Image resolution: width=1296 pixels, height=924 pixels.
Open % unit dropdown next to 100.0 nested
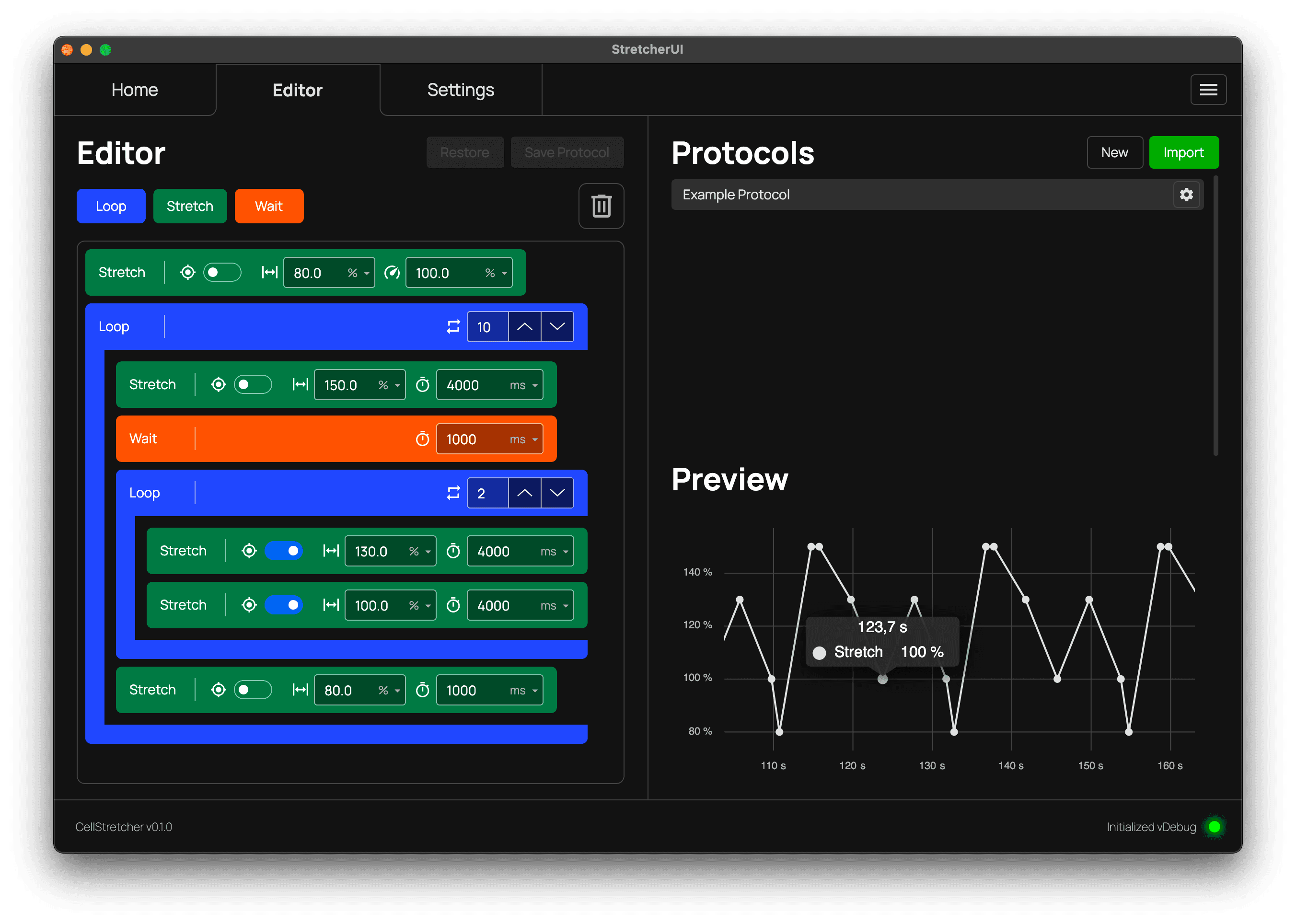(420, 605)
